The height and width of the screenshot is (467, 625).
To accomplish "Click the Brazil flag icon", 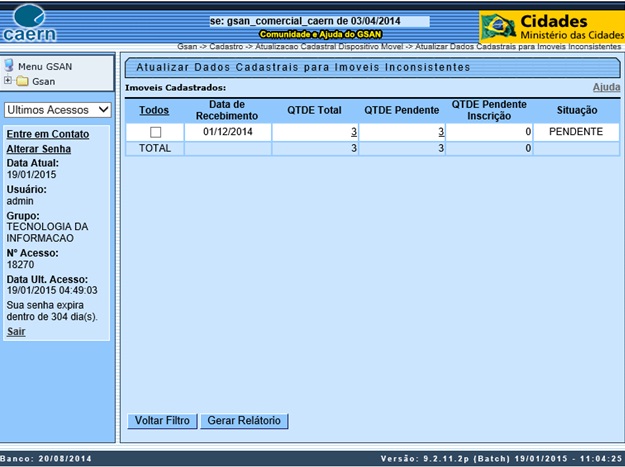I will (498, 26).
